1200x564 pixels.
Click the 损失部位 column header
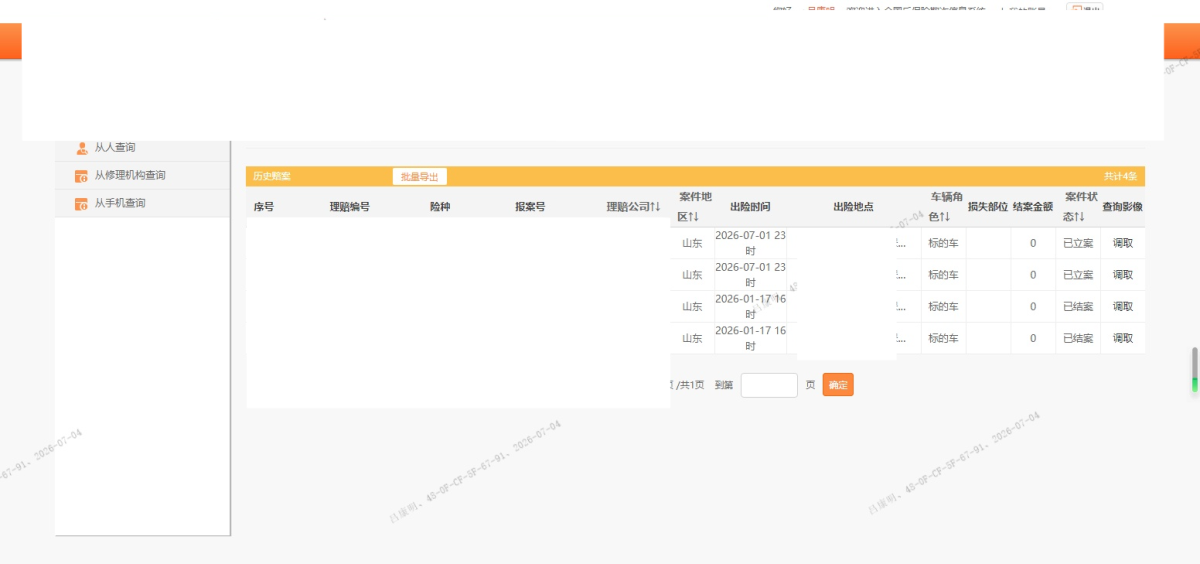(x=988, y=207)
